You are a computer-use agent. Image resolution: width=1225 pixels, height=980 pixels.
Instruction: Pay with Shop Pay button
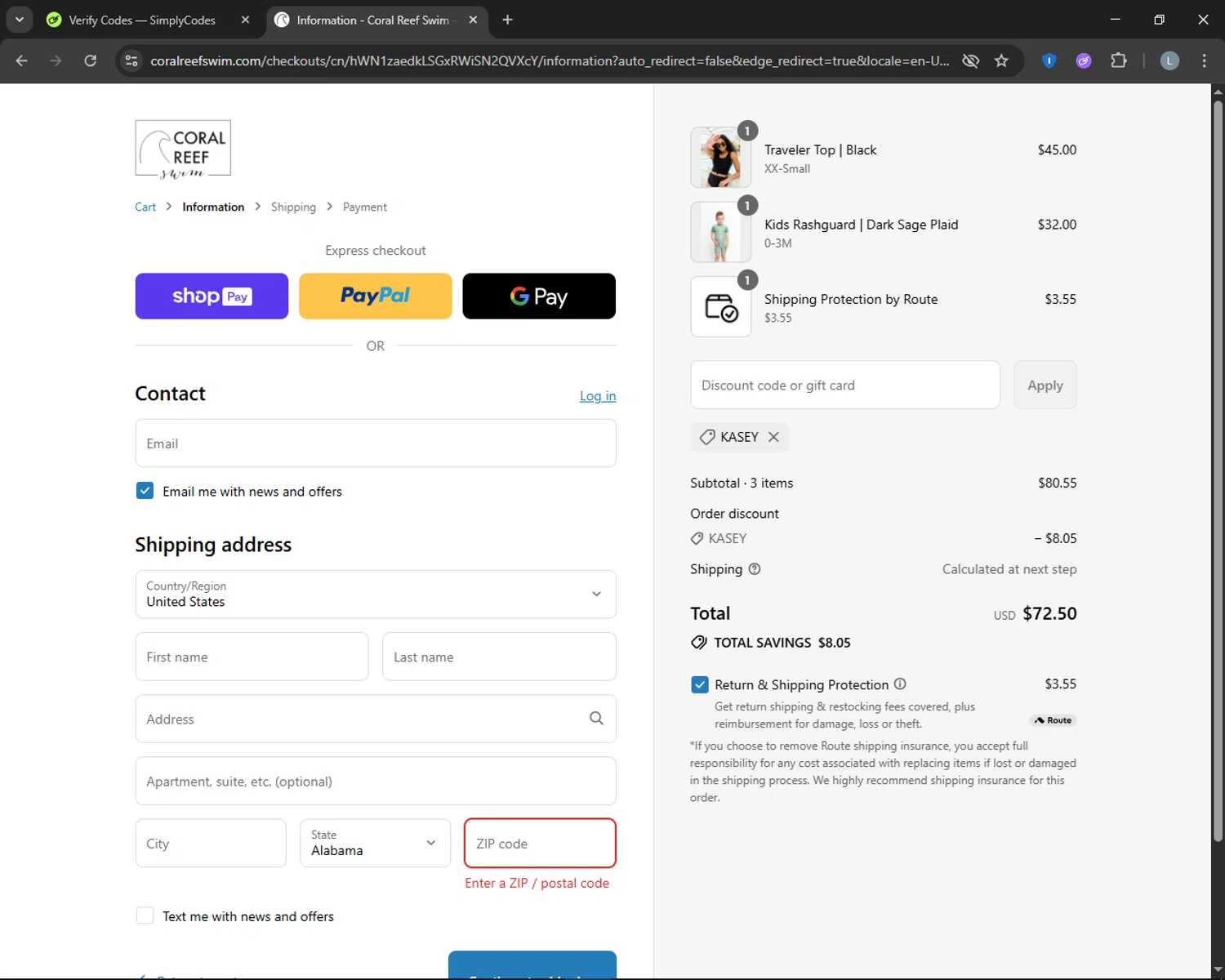(x=212, y=296)
